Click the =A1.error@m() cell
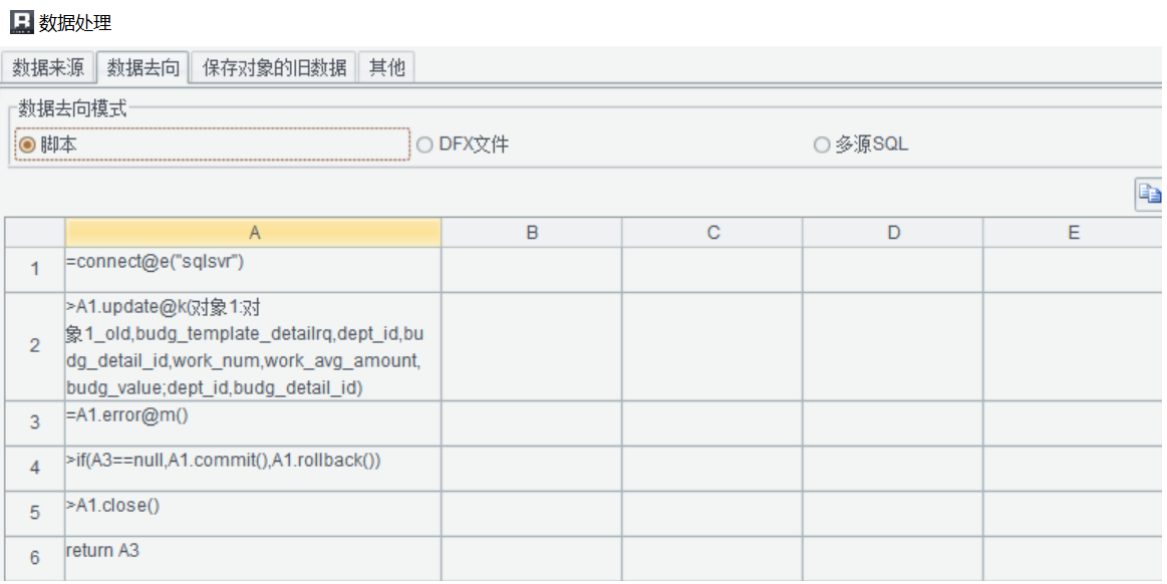 click(x=254, y=423)
